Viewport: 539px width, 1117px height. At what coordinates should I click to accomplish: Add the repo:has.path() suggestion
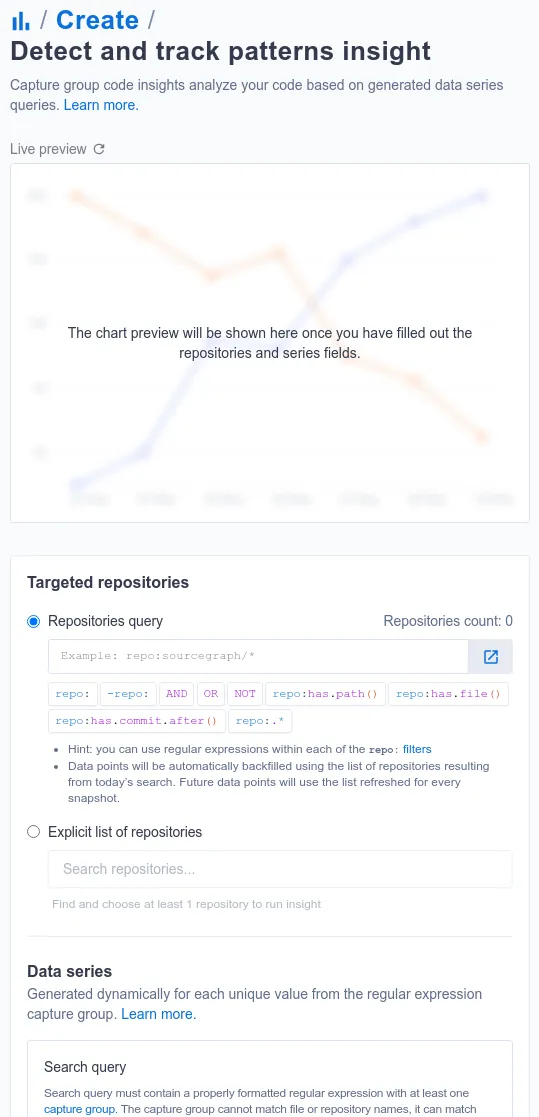(x=325, y=694)
